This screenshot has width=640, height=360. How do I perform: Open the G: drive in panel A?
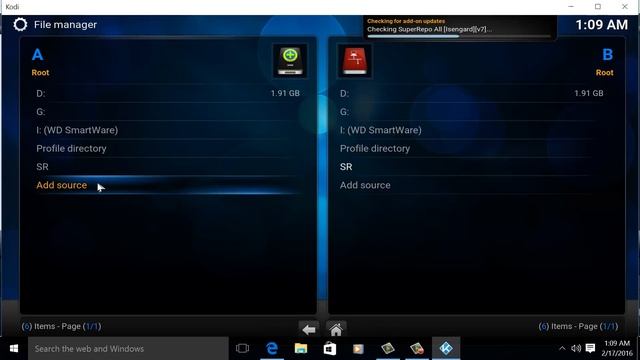[168, 112]
